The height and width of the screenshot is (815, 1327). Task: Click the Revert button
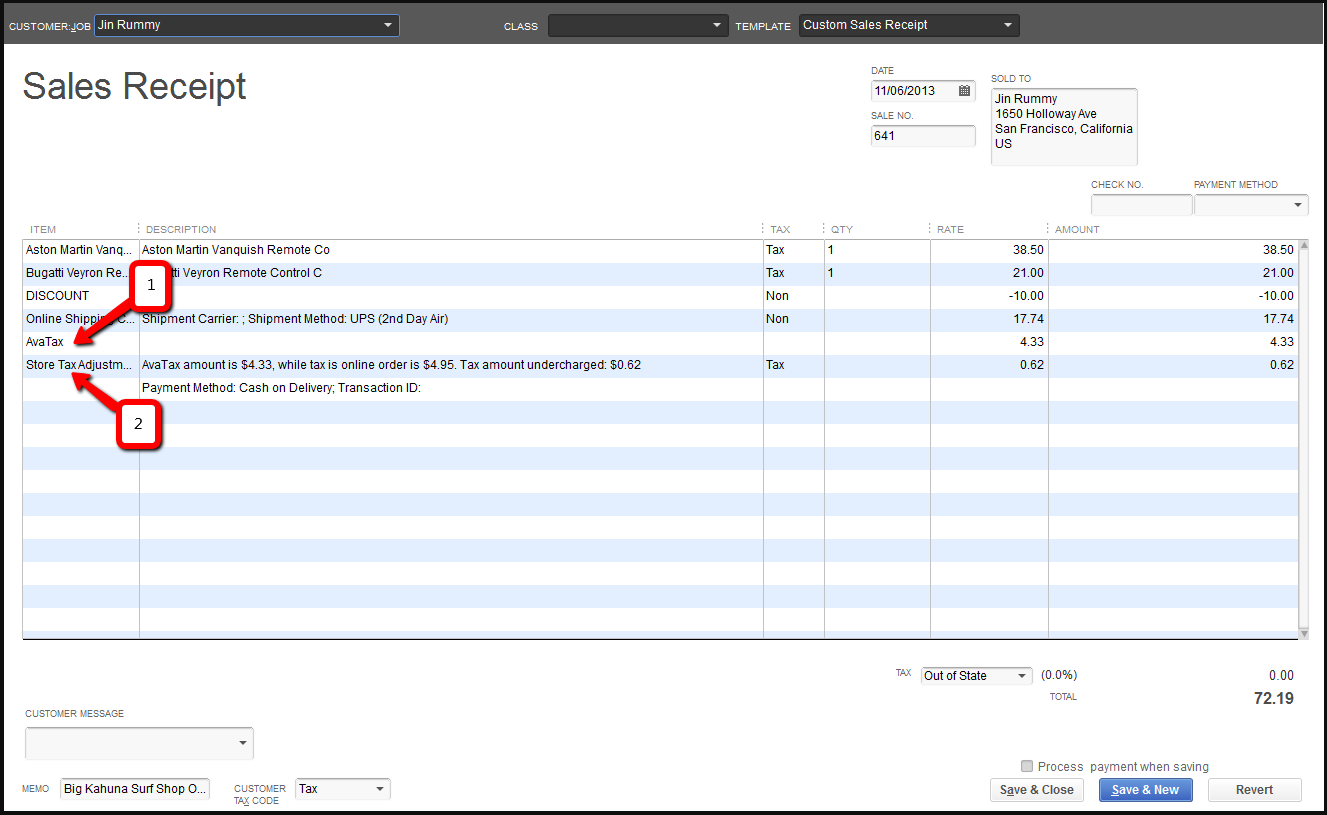[1254, 790]
